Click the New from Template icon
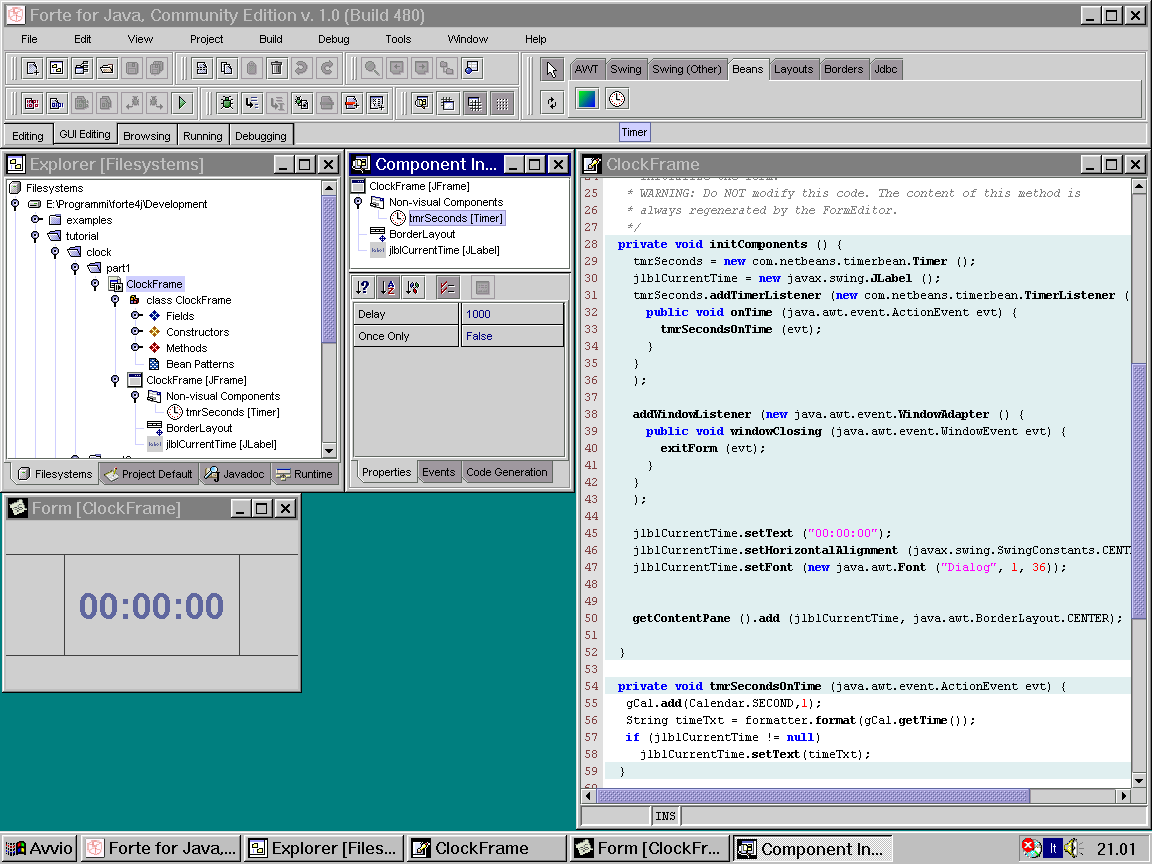Image resolution: width=1152 pixels, height=864 pixels. point(32,68)
